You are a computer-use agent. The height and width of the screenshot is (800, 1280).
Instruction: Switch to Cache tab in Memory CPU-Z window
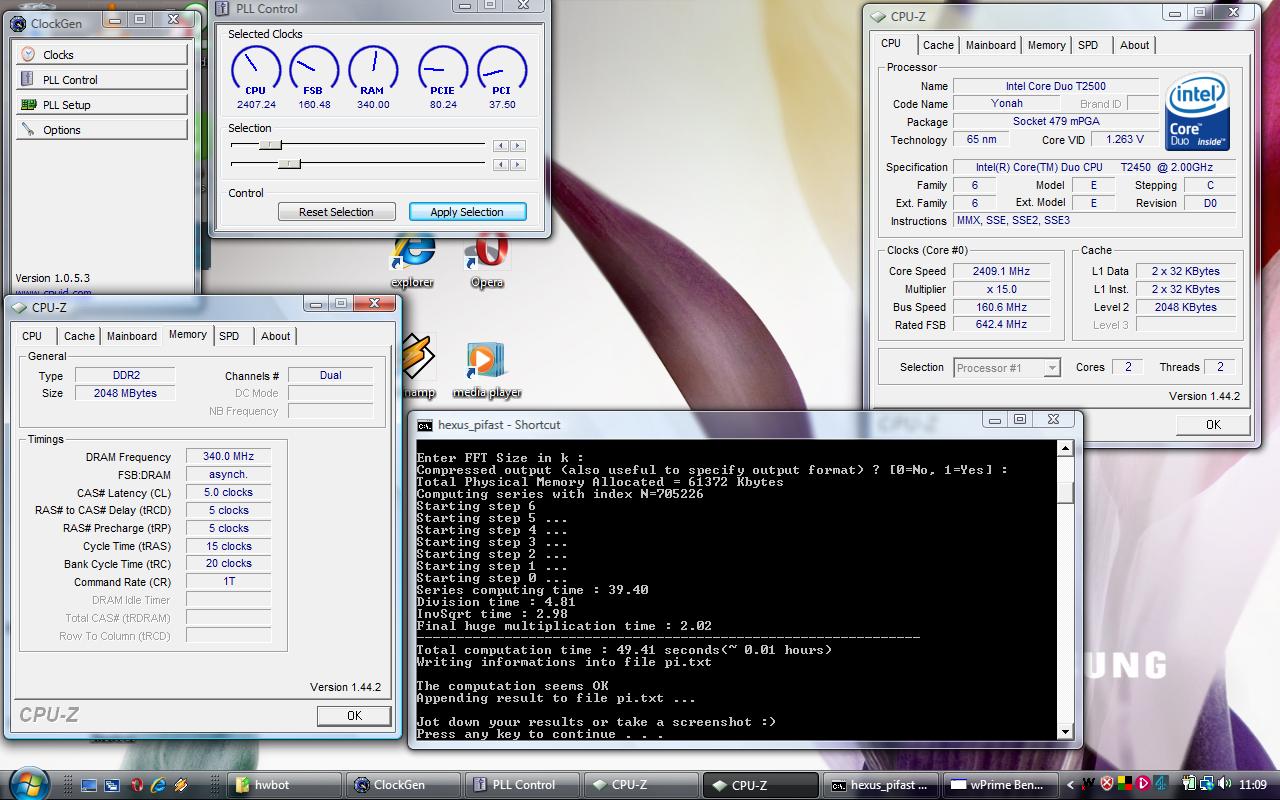point(79,337)
